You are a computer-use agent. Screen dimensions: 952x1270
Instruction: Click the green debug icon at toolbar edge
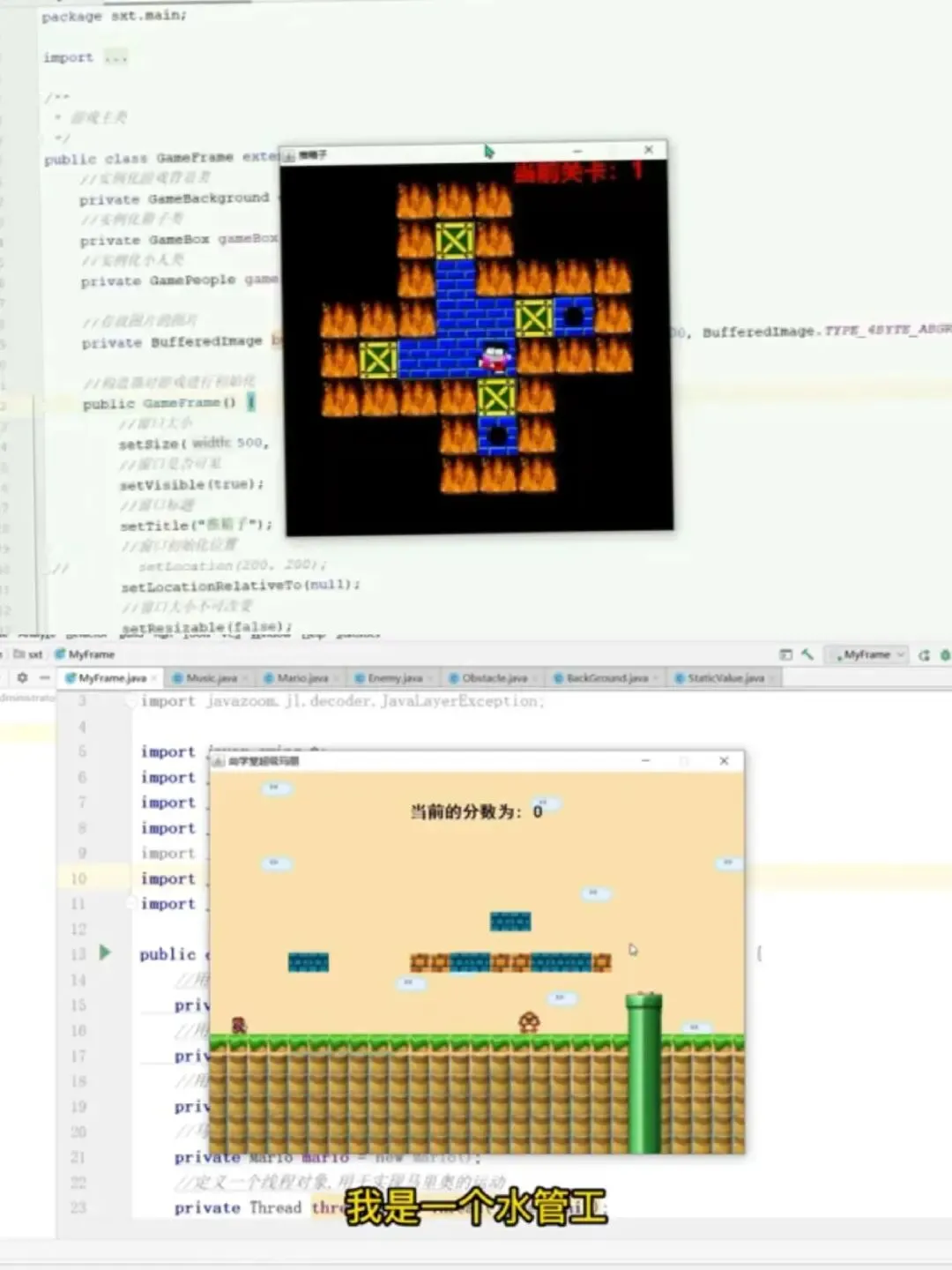pyautogui.click(x=945, y=654)
